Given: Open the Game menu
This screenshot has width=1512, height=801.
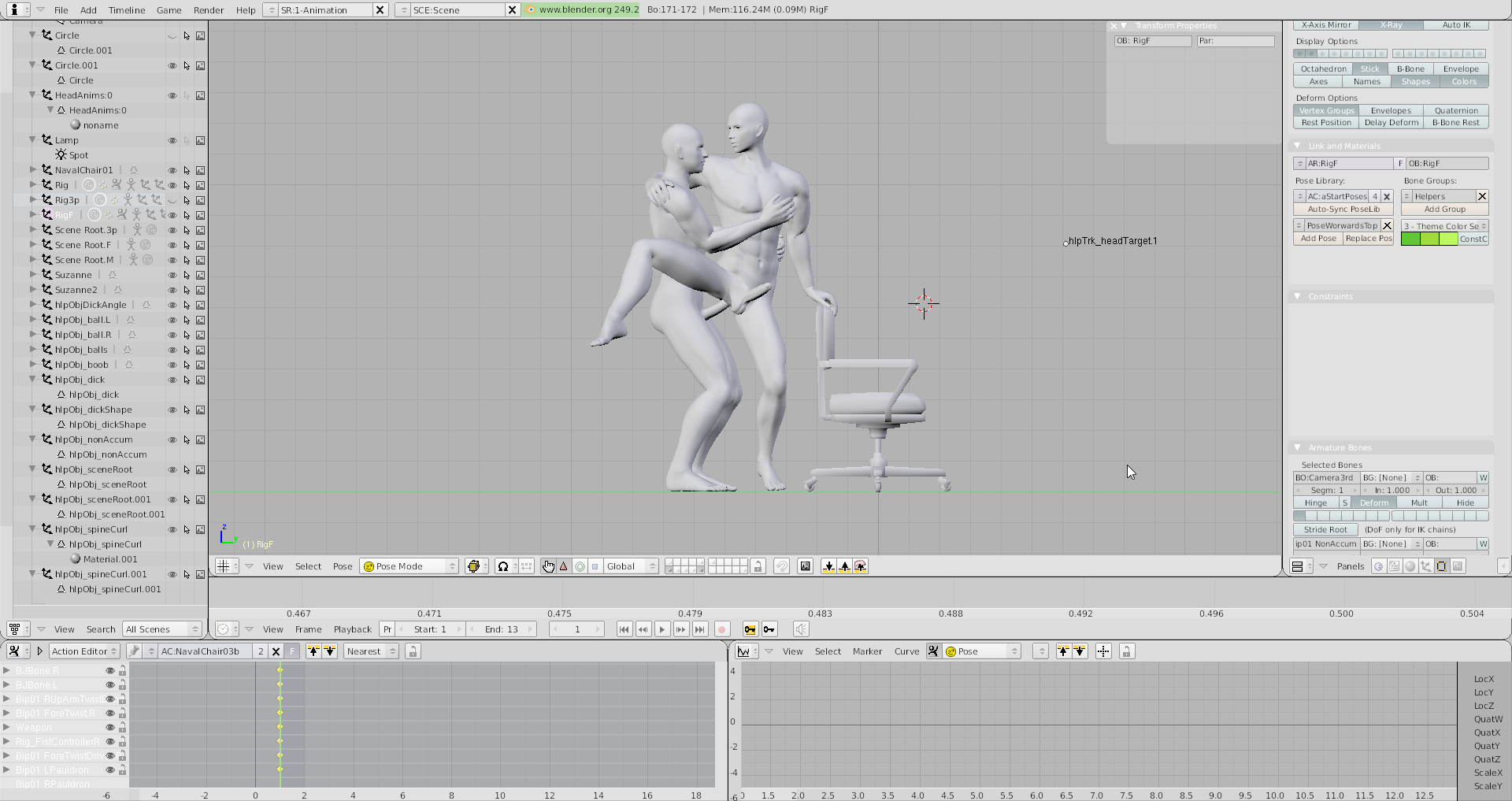Looking at the screenshot, I should coord(169,10).
